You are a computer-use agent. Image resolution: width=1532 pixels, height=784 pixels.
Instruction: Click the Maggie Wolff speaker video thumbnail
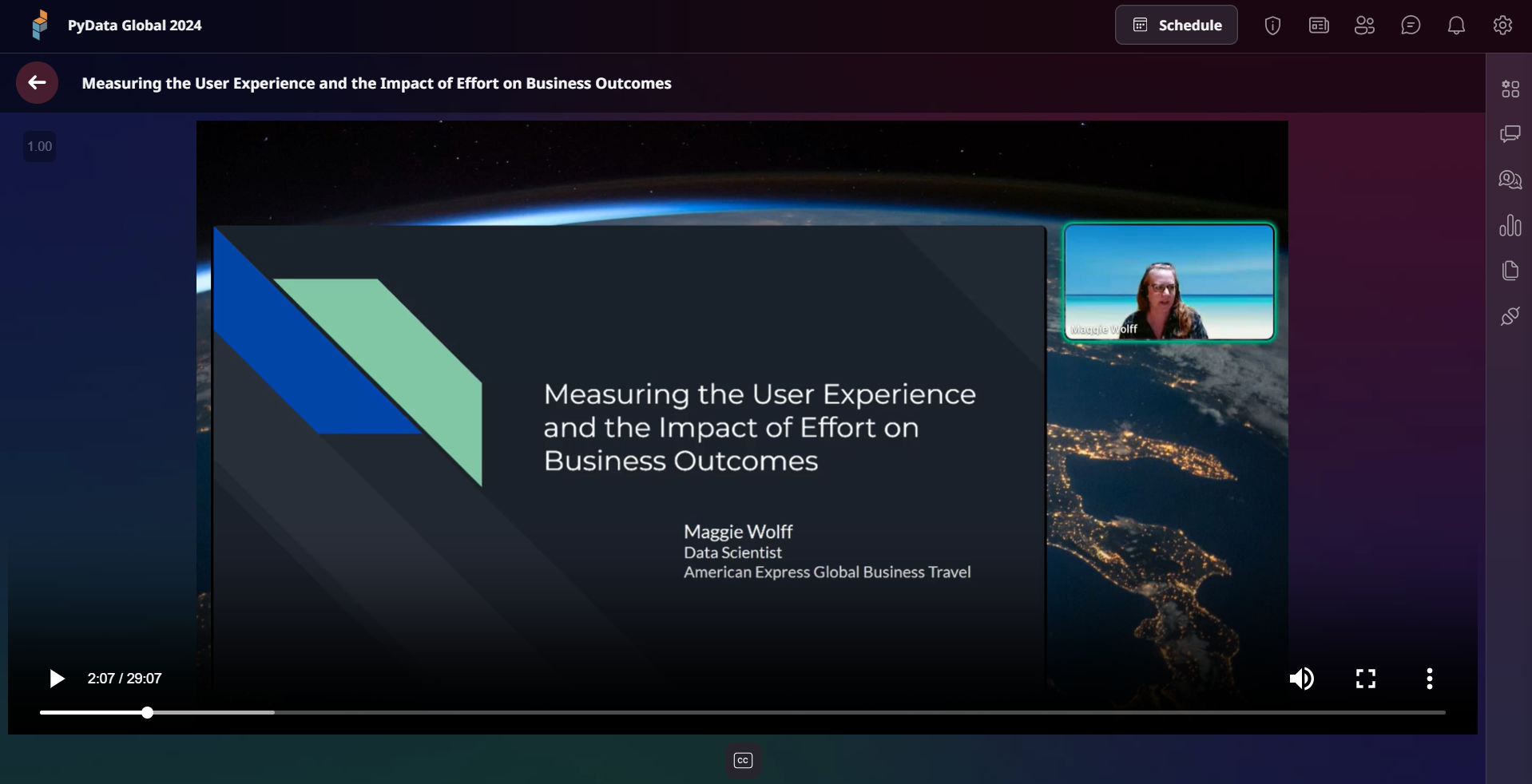1169,282
